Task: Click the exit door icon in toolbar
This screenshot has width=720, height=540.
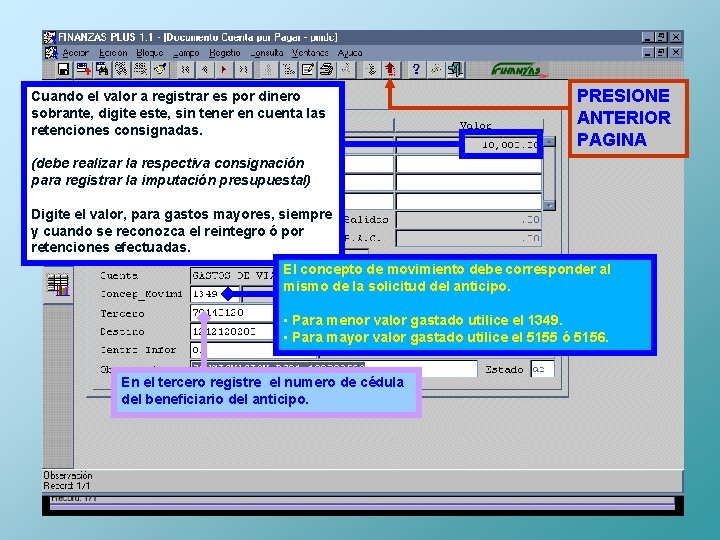Action: coord(455,69)
